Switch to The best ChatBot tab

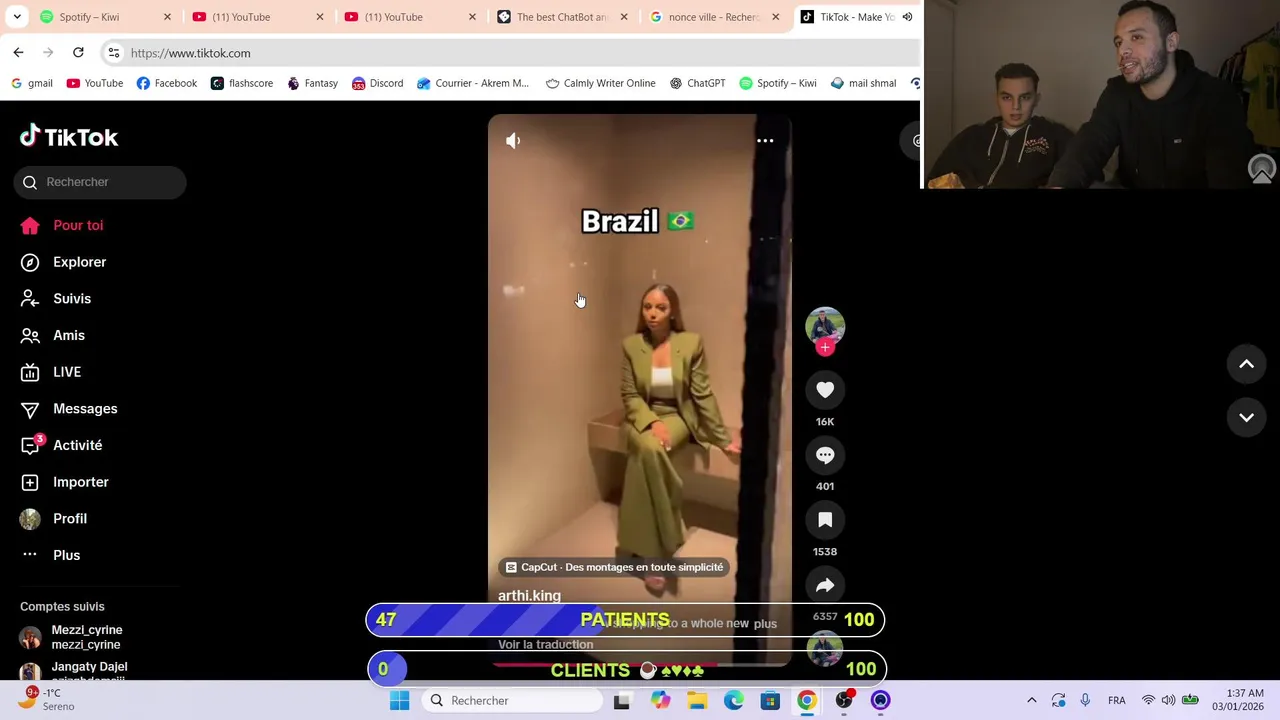[561, 17]
